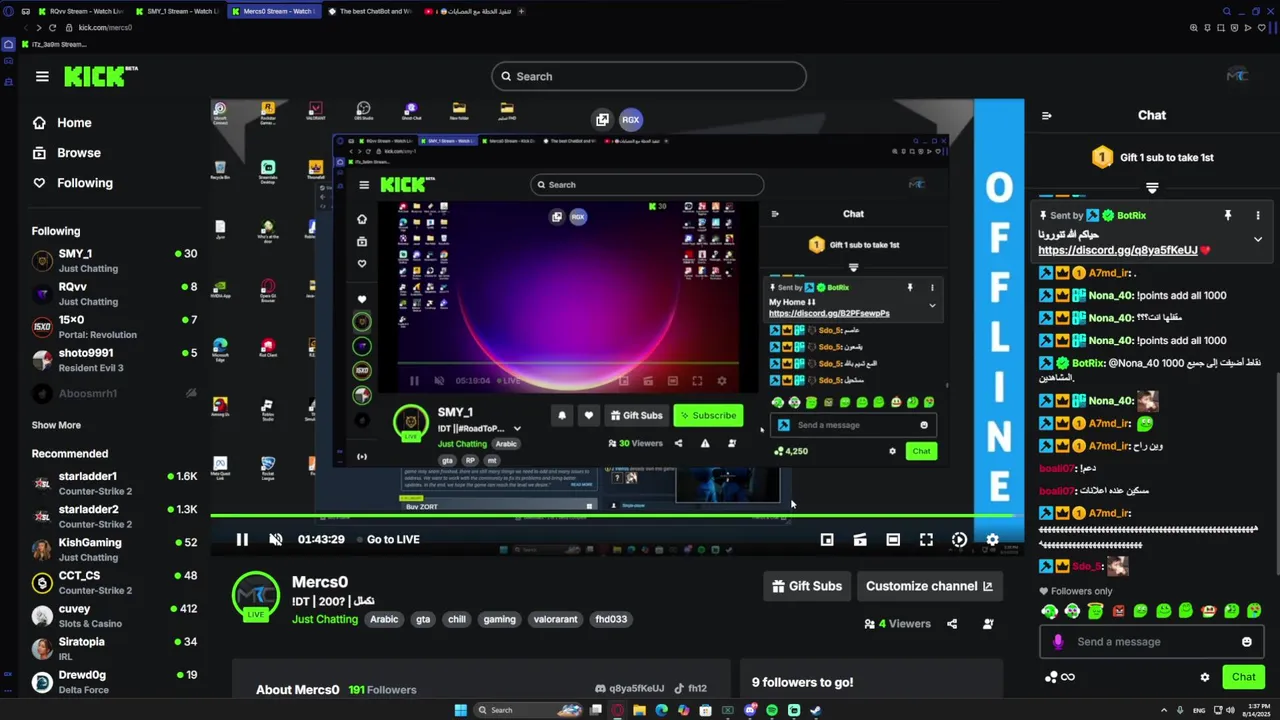Send message with green Chat button

(x=1243, y=677)
